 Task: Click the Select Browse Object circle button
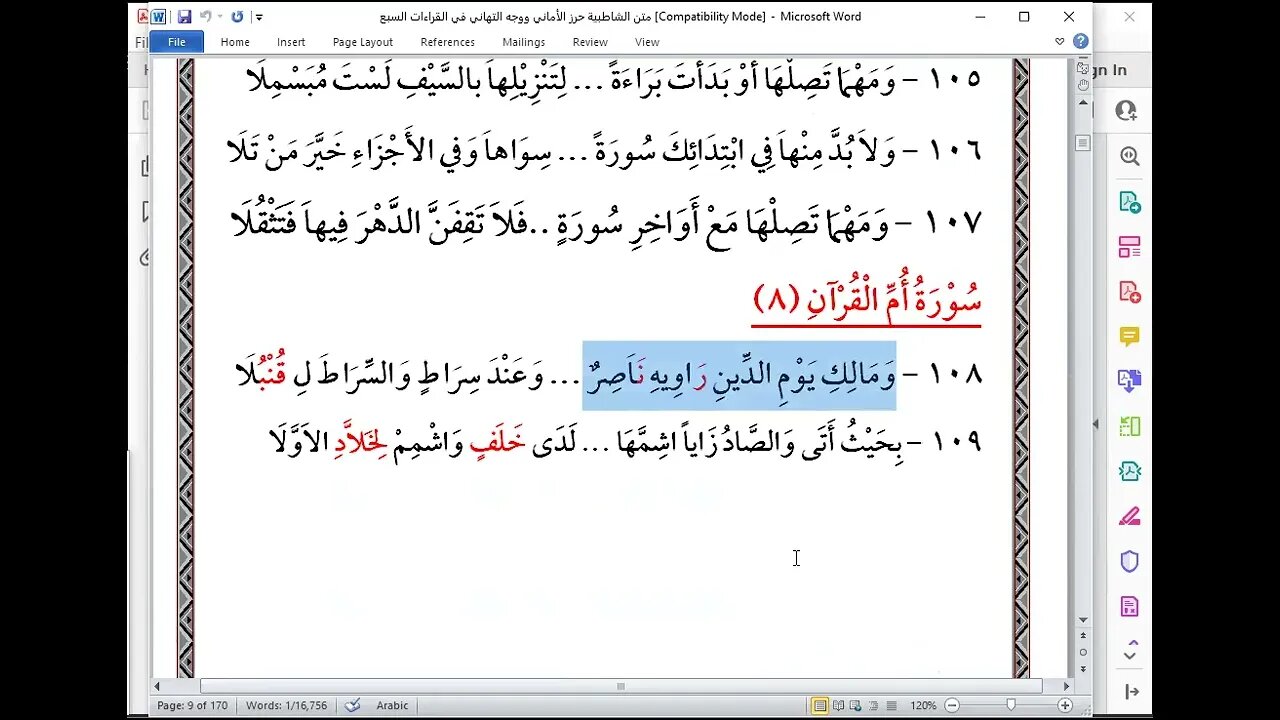[x=1082, y=652]
